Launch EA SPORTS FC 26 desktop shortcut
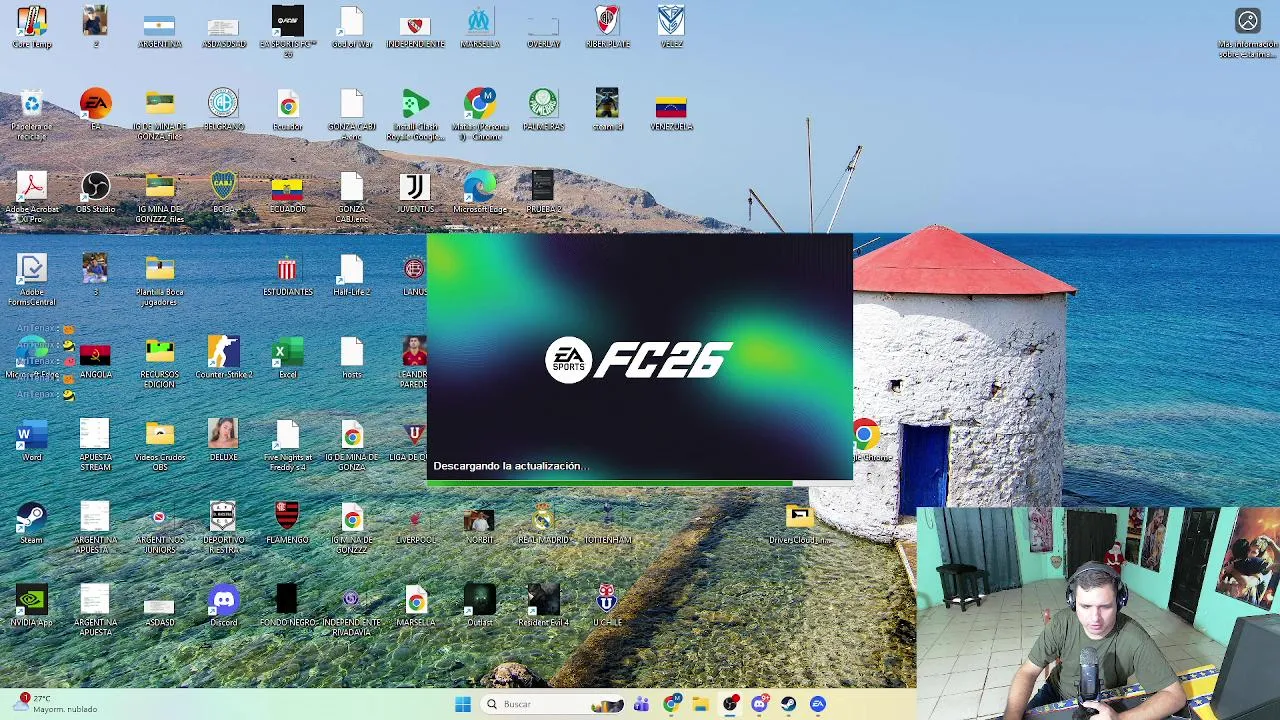Screen dimensions: 1280x720 tap(287, 32)
